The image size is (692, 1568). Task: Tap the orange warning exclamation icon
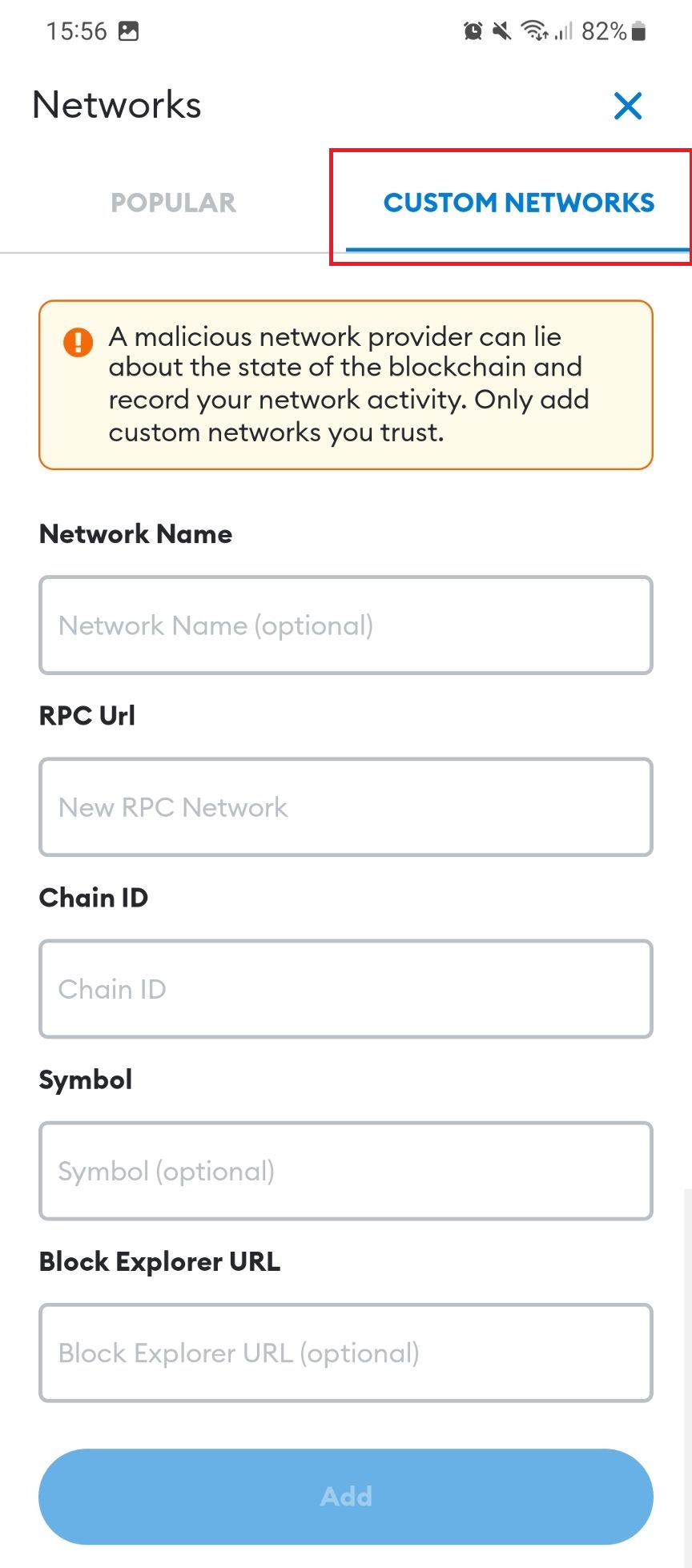click(78, 342)
